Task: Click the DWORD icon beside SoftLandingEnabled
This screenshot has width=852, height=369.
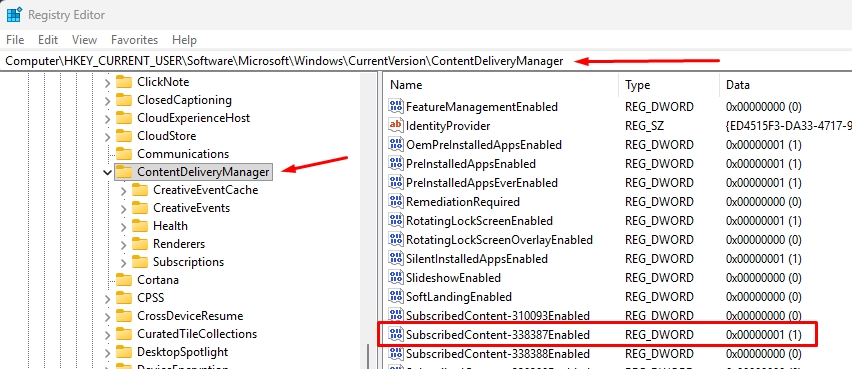Action: pyautogui.click(x=396, y=297)
